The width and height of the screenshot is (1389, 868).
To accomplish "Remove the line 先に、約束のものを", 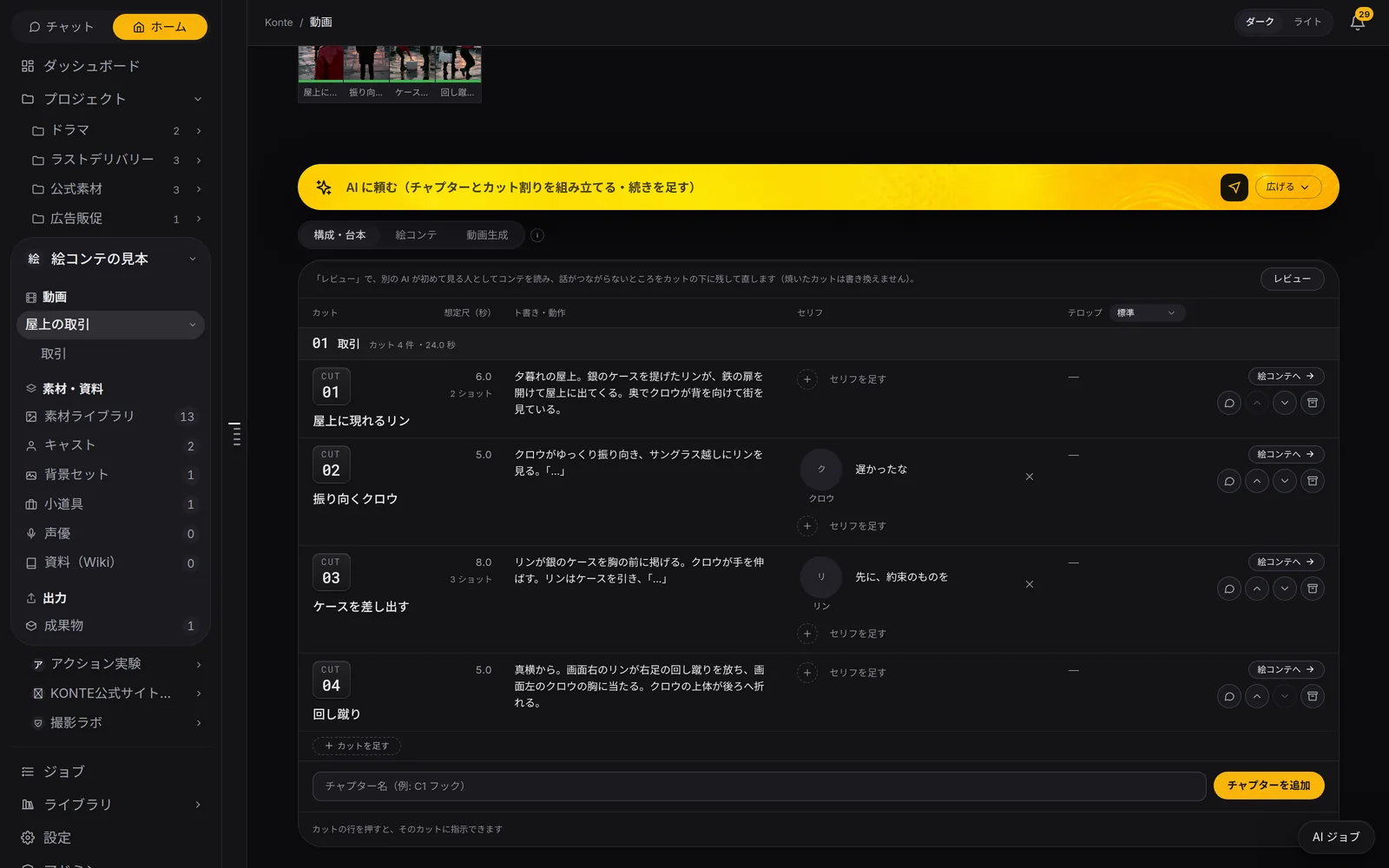I will [1030, 584].
